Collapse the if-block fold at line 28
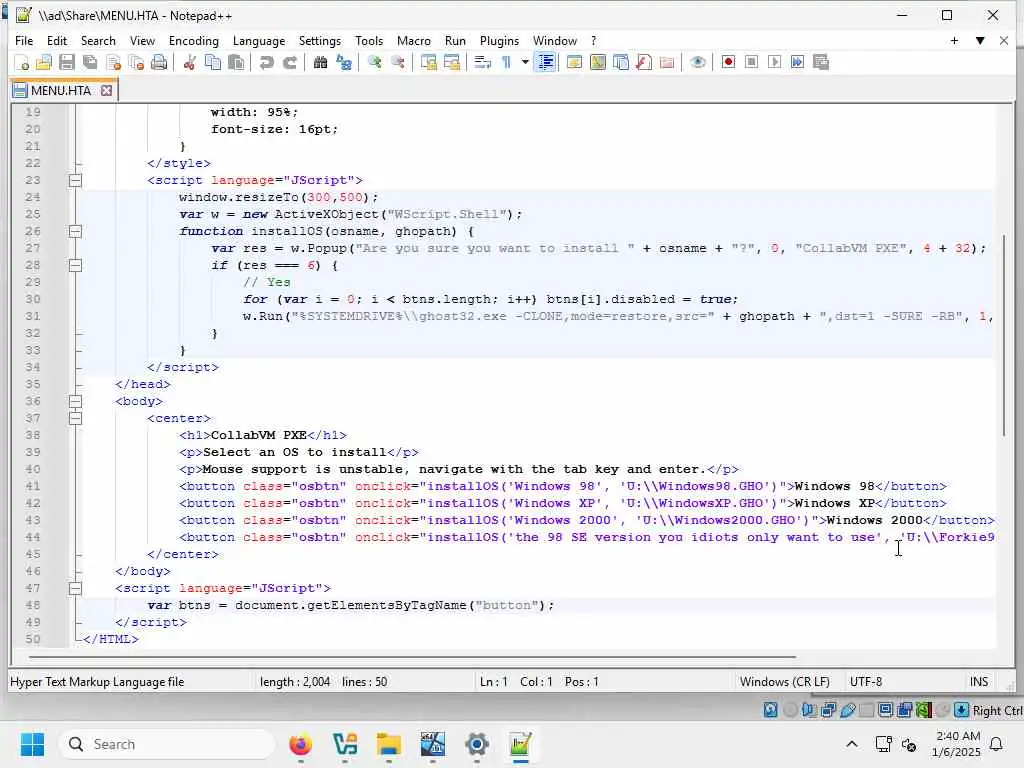 75,265
